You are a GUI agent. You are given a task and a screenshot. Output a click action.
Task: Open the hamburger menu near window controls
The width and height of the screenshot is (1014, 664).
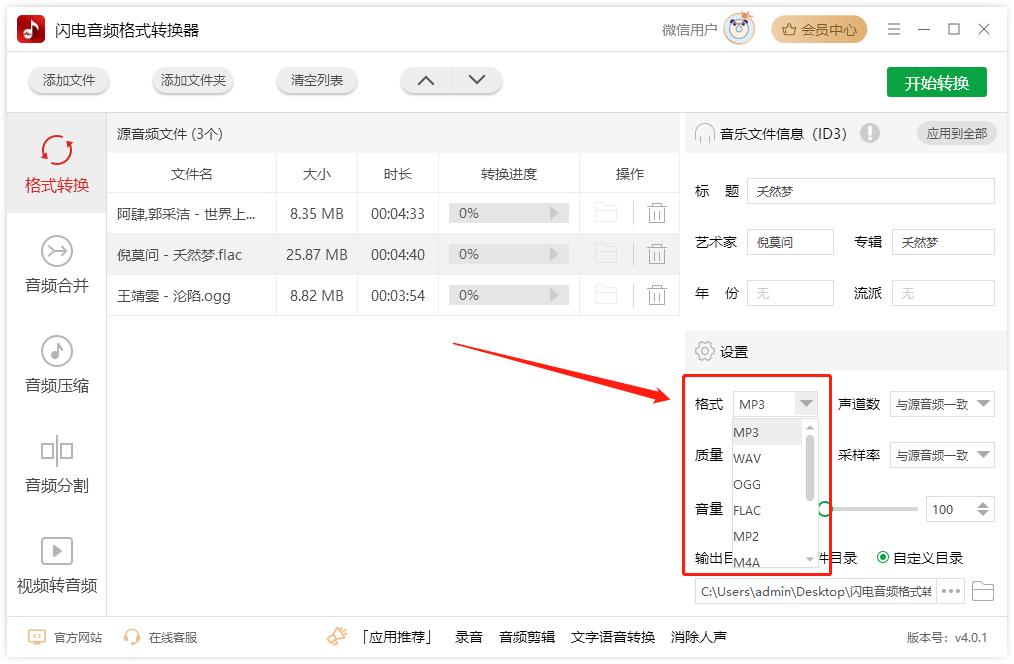[893, 29]
